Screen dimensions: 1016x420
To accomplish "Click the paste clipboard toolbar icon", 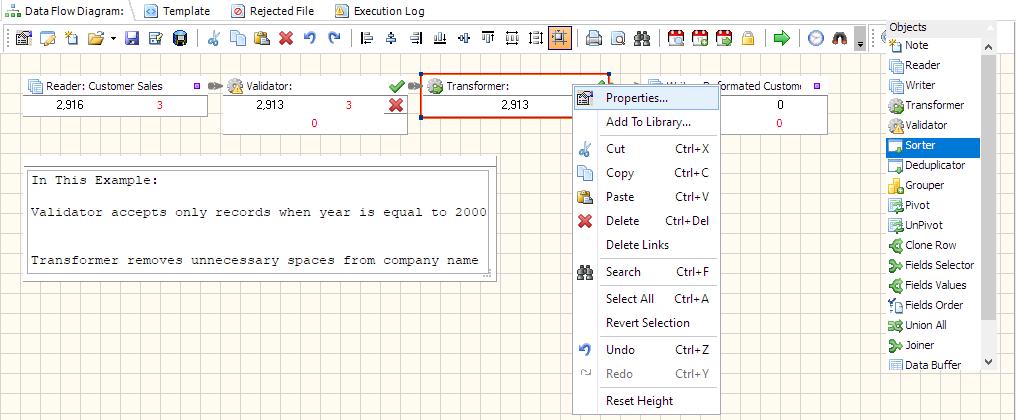I will (262, 39).
